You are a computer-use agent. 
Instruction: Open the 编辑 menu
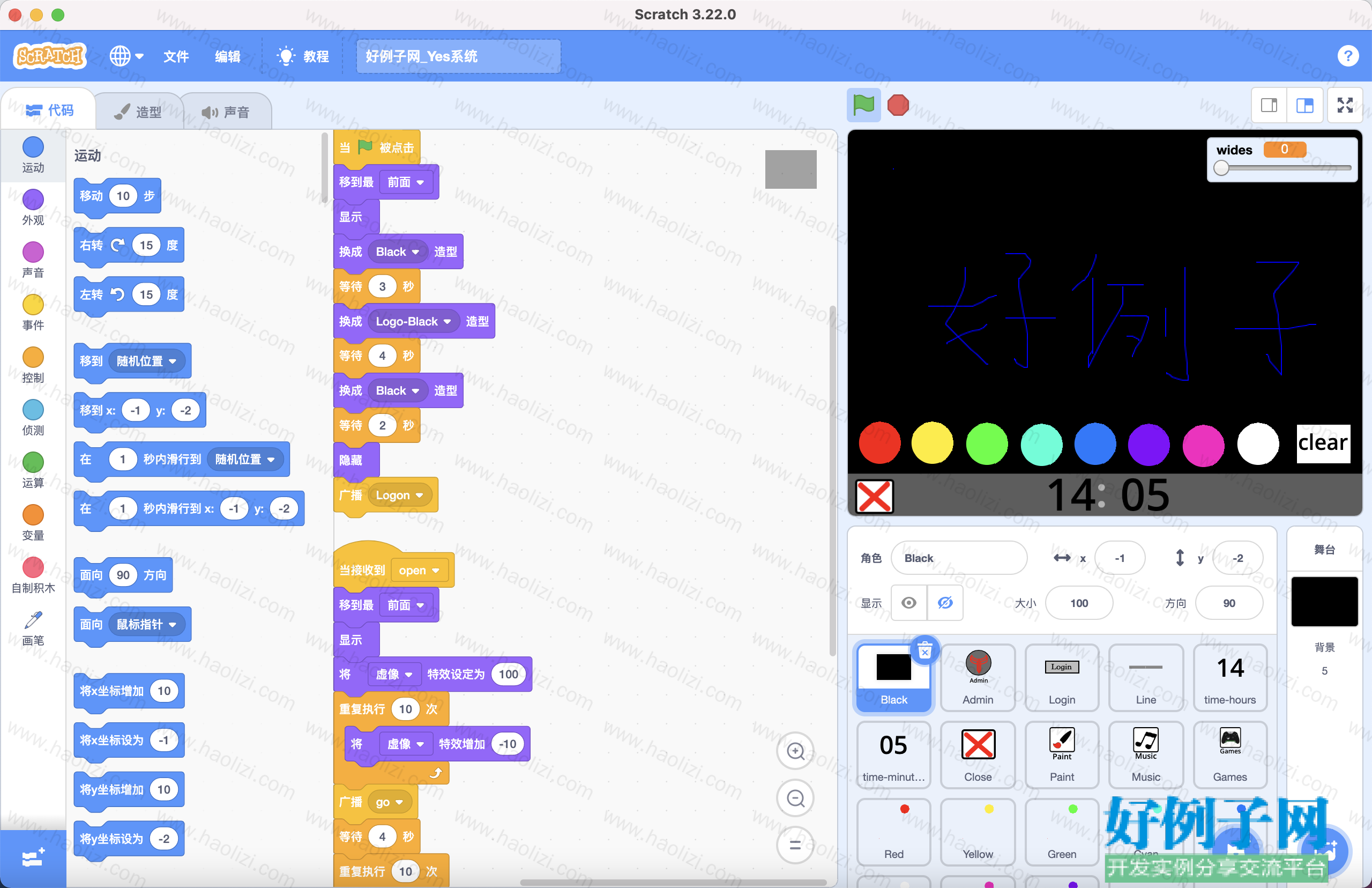(x=228, y=56)
